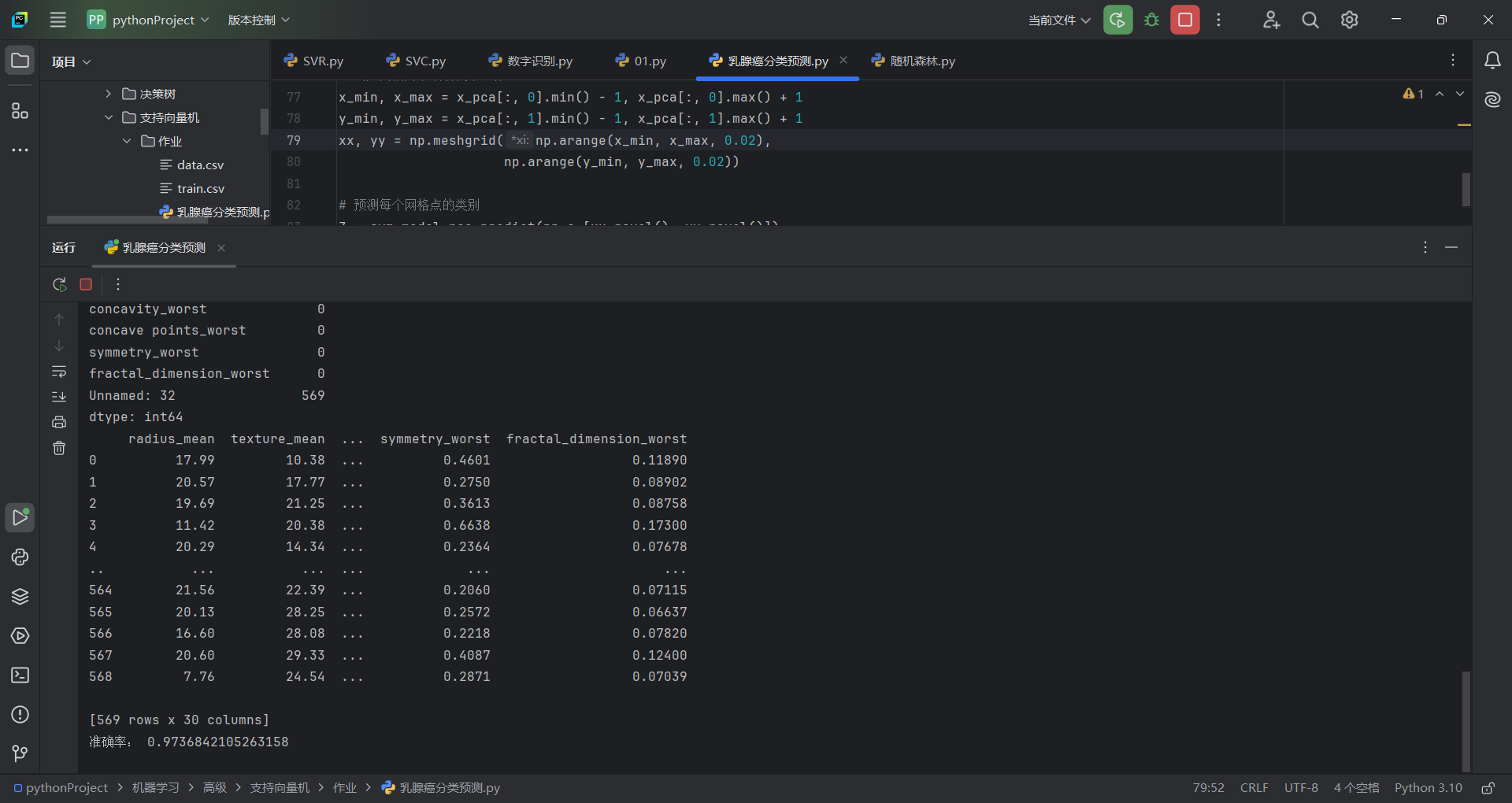Stop the running process in Run panel
The width and height of the screenshot is (1512, 803).
click(x=86, y=284)
